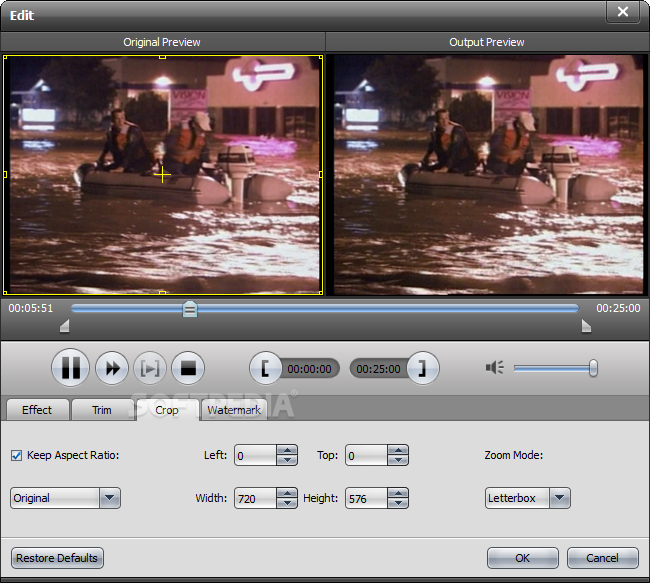Set trim end with right bracket button

coord(422,368)
